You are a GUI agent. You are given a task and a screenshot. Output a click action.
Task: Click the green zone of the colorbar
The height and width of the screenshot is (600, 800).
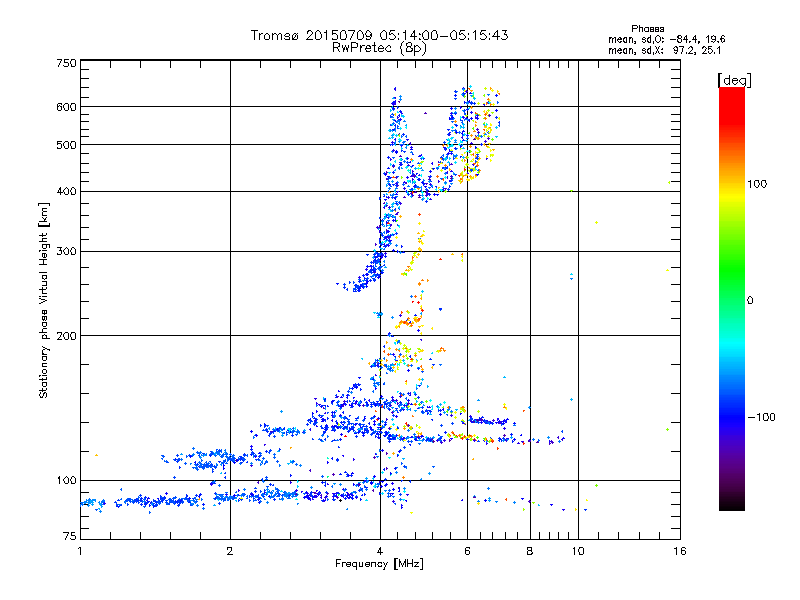[732, 270]
